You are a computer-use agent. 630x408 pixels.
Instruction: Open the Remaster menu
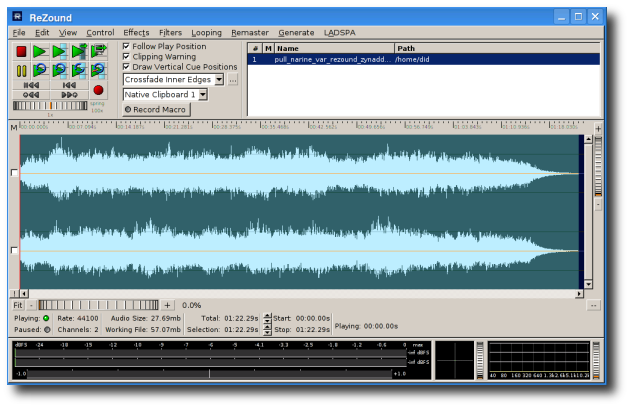tap(249, 33)
